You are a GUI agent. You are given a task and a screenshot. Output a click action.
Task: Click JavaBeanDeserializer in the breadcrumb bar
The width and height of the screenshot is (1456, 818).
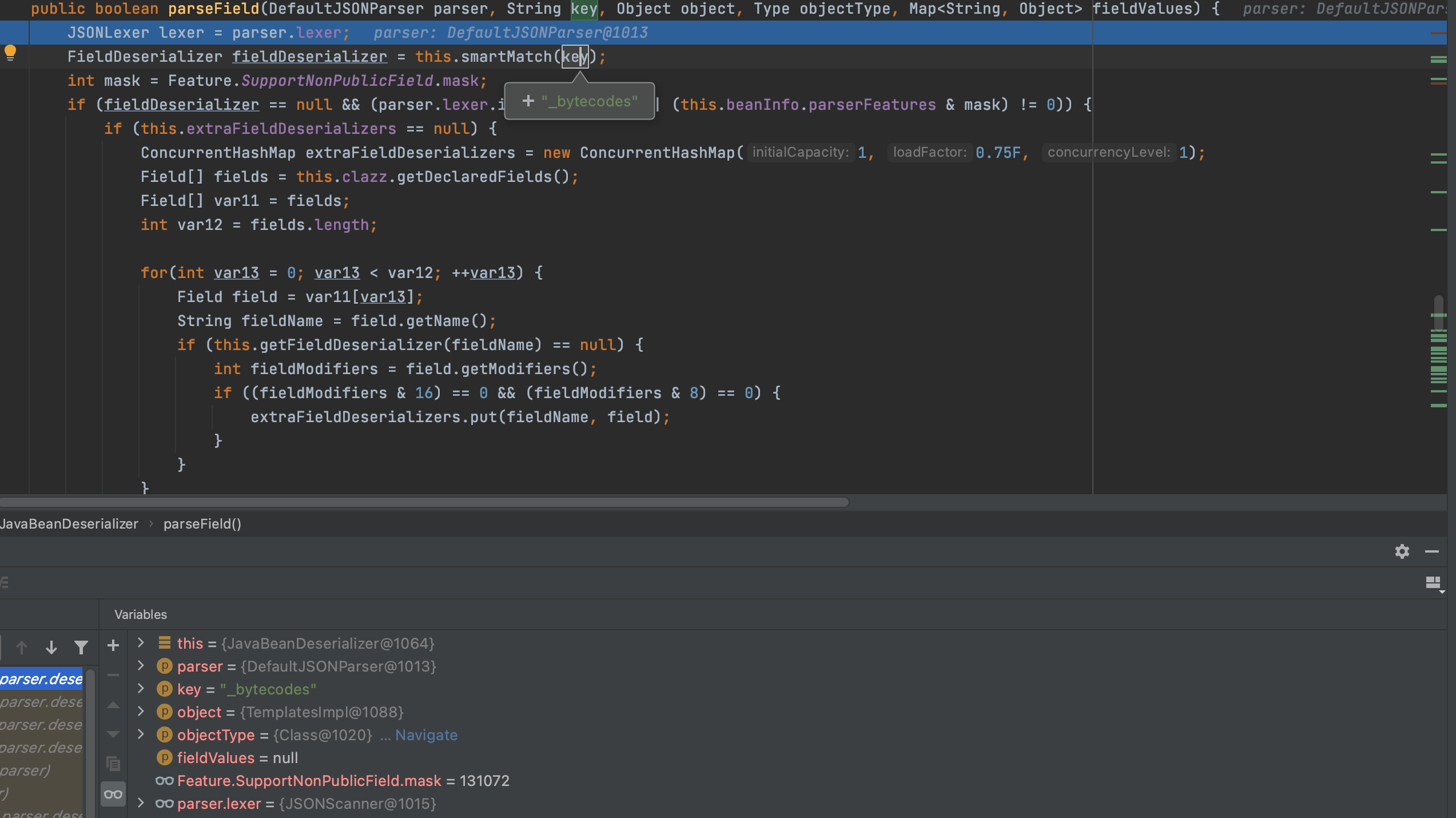click(69, 524)
